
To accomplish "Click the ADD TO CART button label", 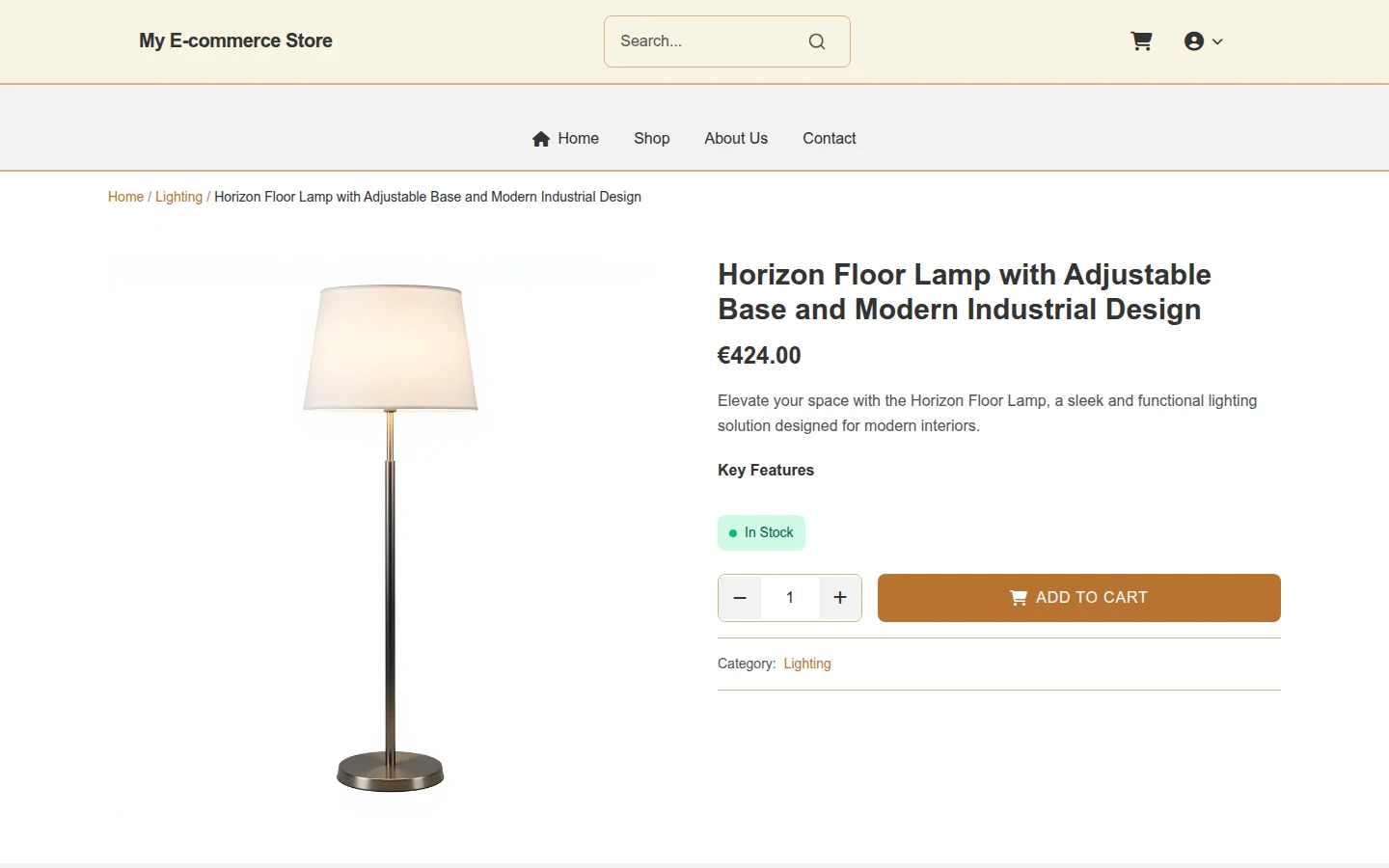I will pos(1092,598).
